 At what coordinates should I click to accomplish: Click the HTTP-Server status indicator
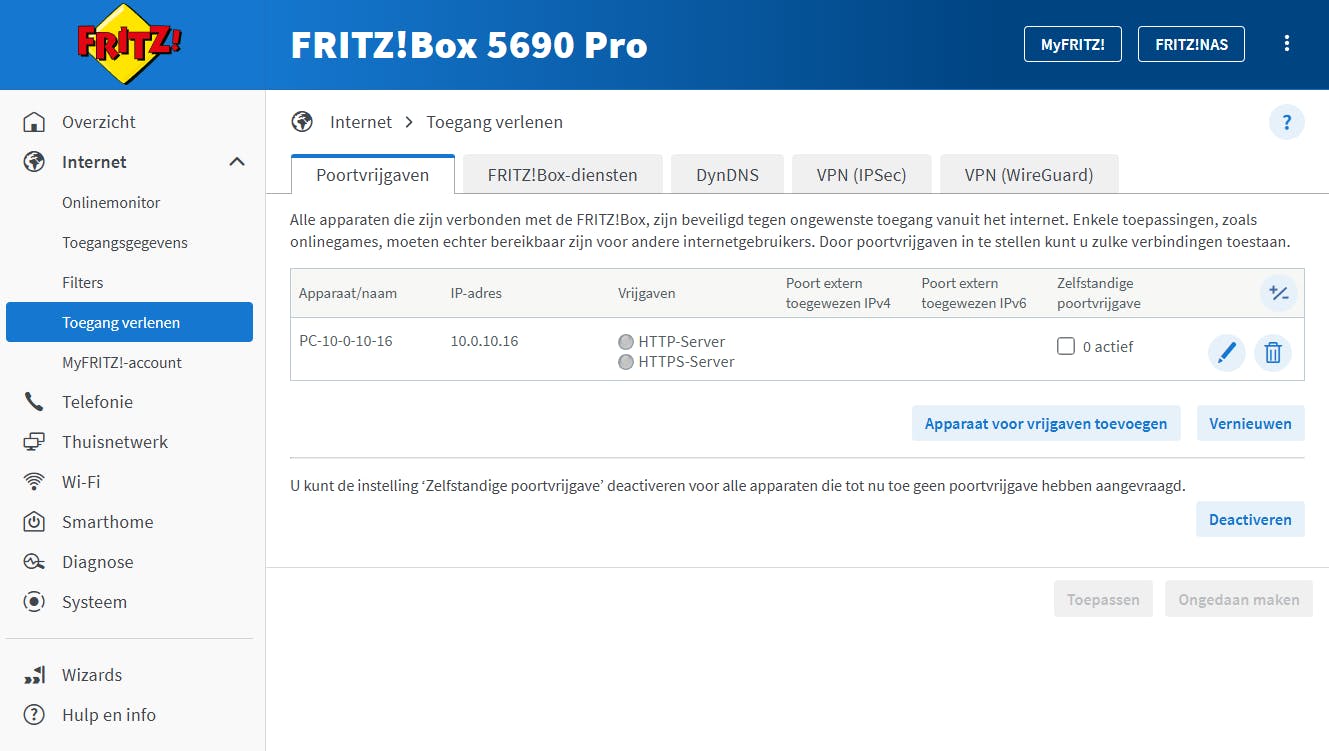tap(626, 341)
